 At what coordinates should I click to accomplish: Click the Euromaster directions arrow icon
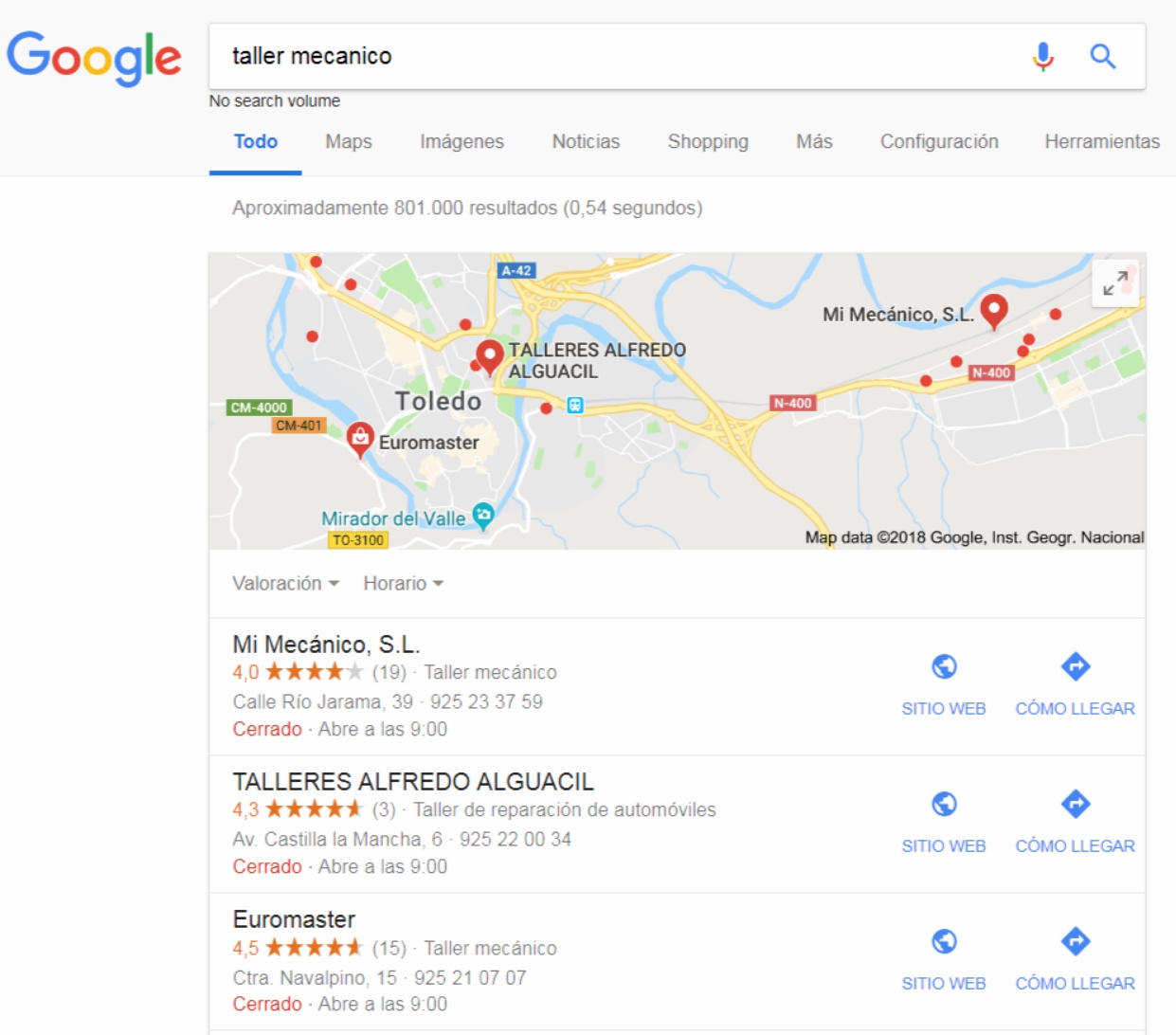(1076, 941)
